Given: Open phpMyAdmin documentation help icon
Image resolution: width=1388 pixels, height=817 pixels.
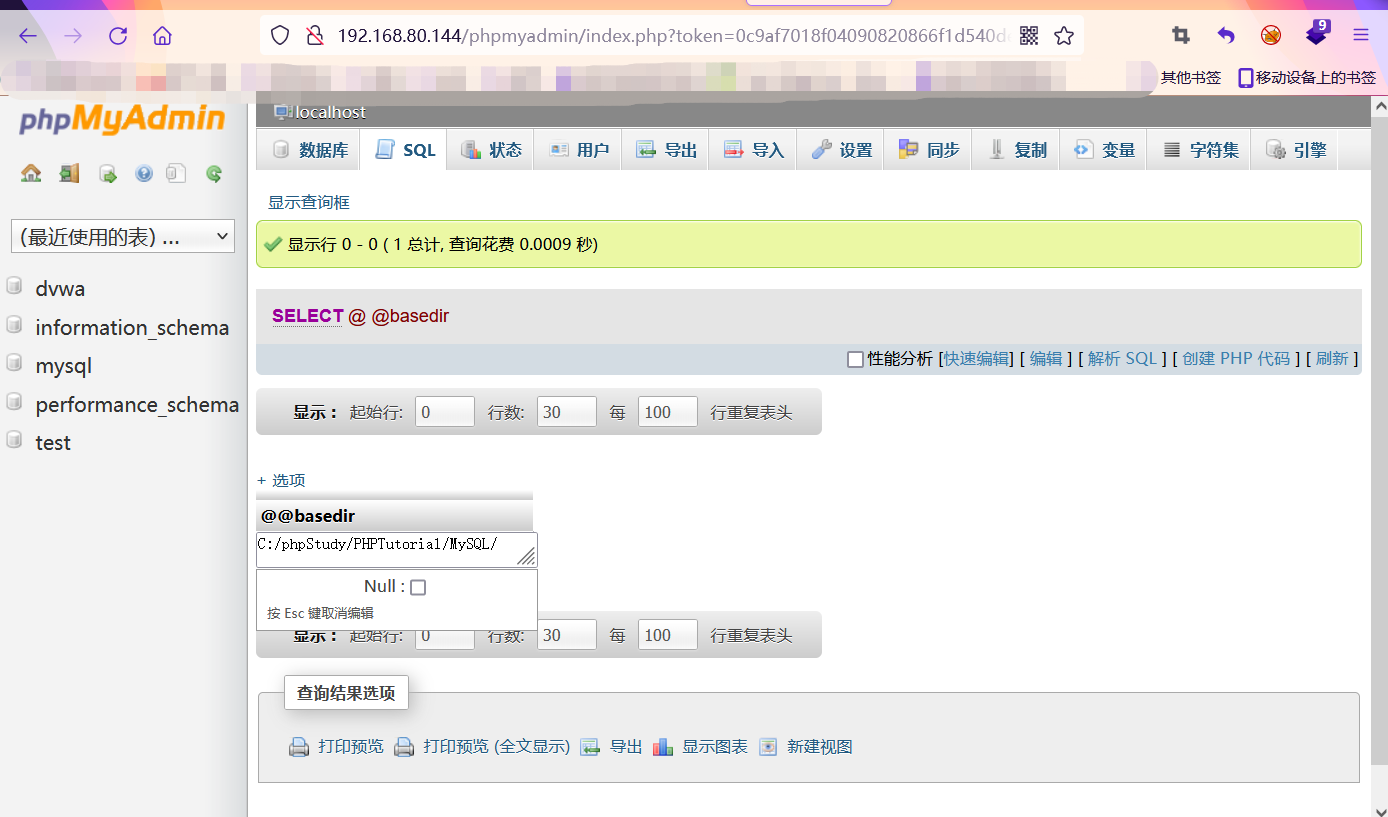Looking at the screenshot, I should 144,174.
